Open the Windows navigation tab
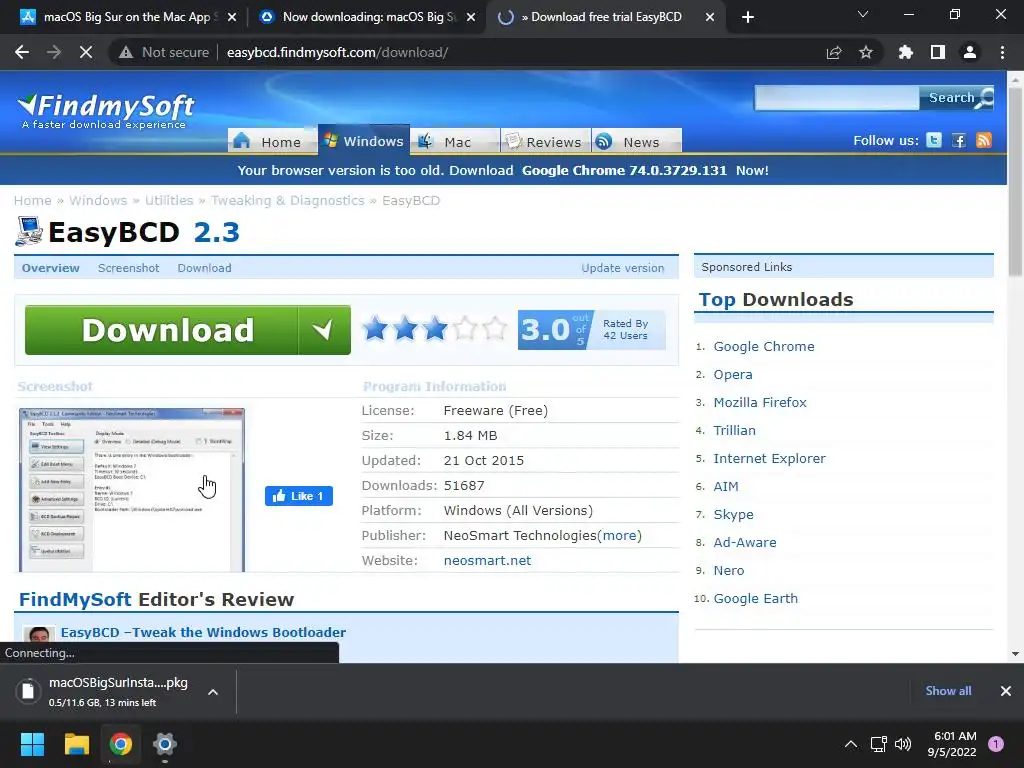The width and height of the screenshot is (1024, 768). pos(364,140)
